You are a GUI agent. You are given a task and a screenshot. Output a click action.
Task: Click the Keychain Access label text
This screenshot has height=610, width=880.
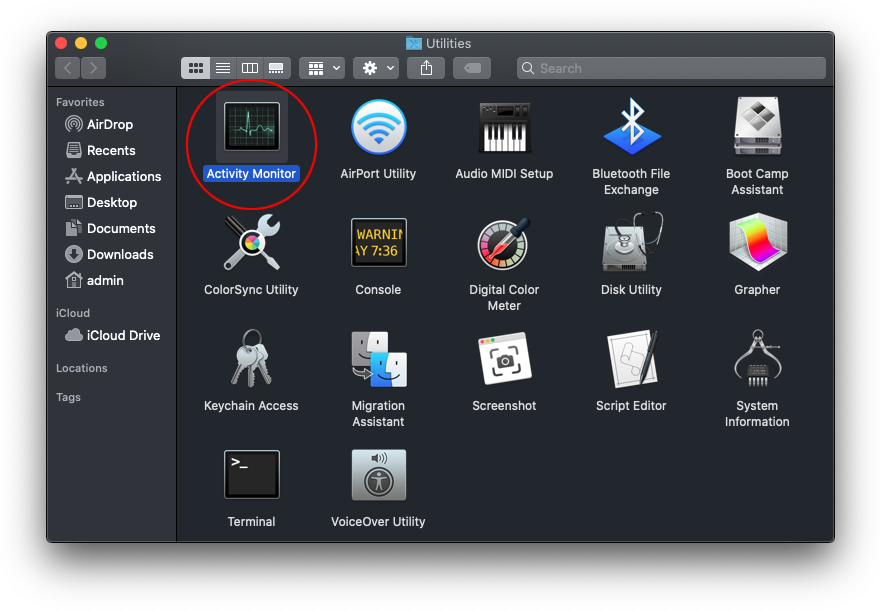click(251, 406)
